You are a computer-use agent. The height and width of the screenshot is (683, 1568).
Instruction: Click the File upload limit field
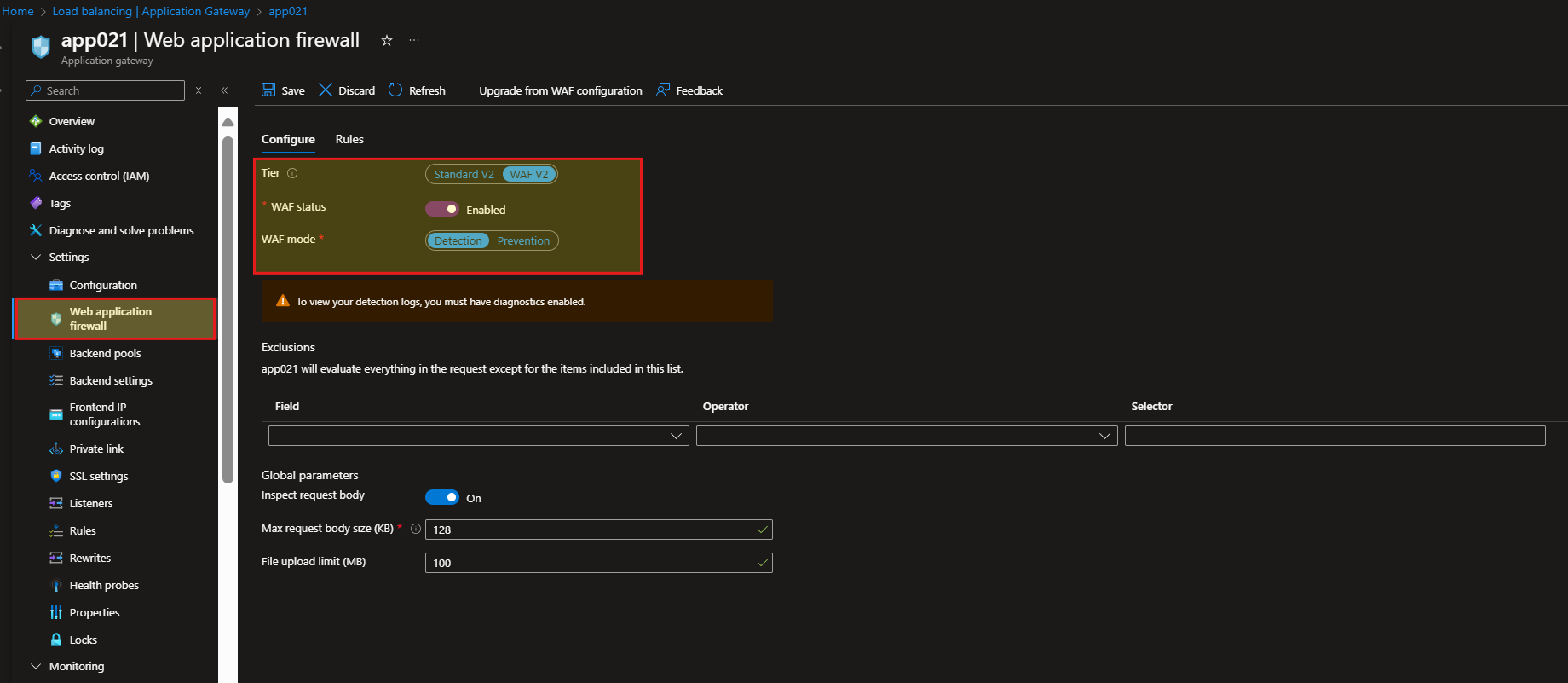[x=599, y=563]
